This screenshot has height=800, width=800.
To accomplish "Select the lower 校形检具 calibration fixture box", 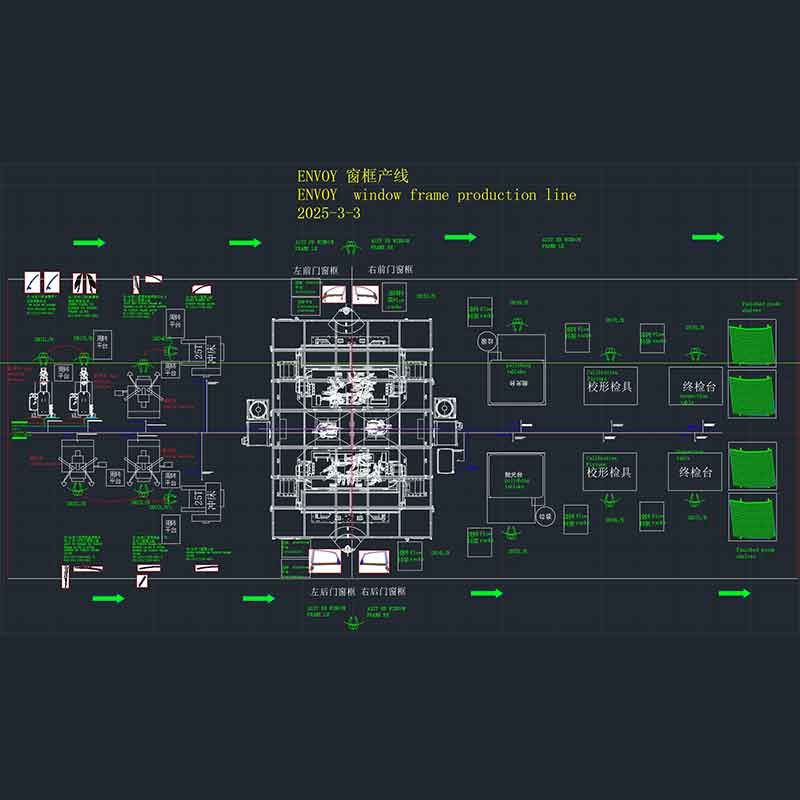I will [x=609, y=471].
